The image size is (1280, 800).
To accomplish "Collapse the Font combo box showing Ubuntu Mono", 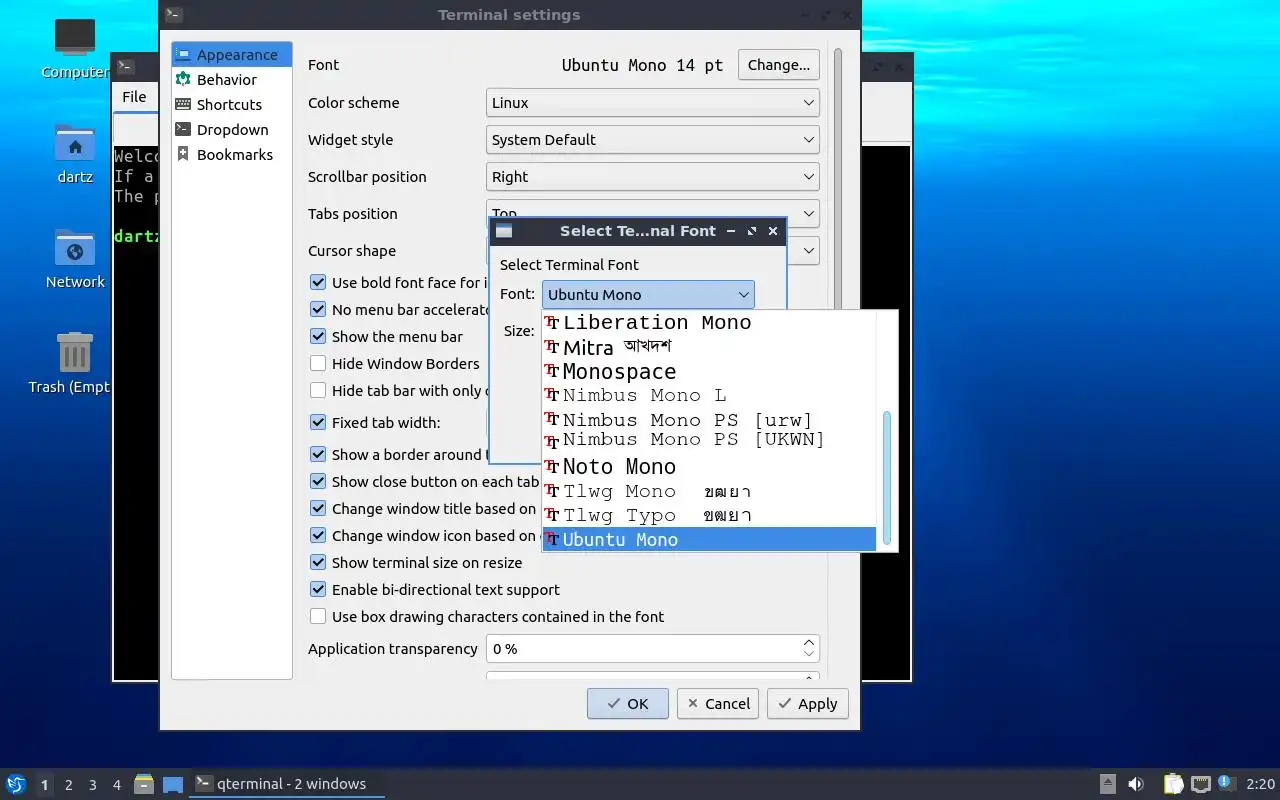I will tap(648, 294).
